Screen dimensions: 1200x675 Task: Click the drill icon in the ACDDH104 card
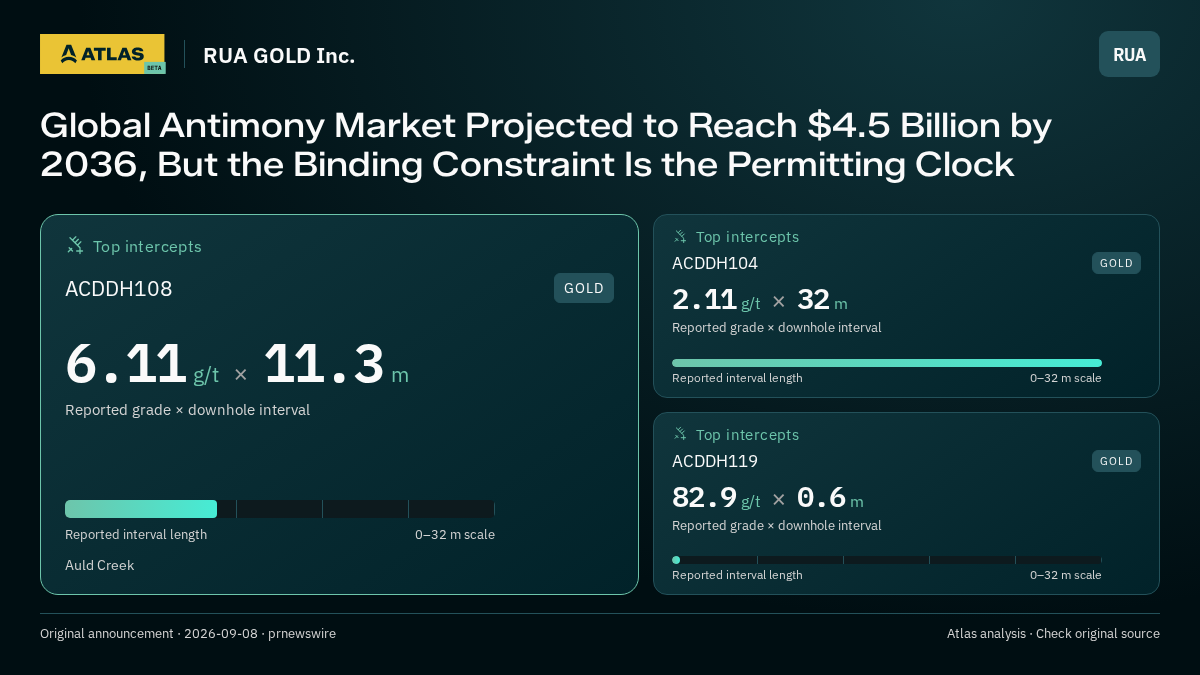pos(680,237)
